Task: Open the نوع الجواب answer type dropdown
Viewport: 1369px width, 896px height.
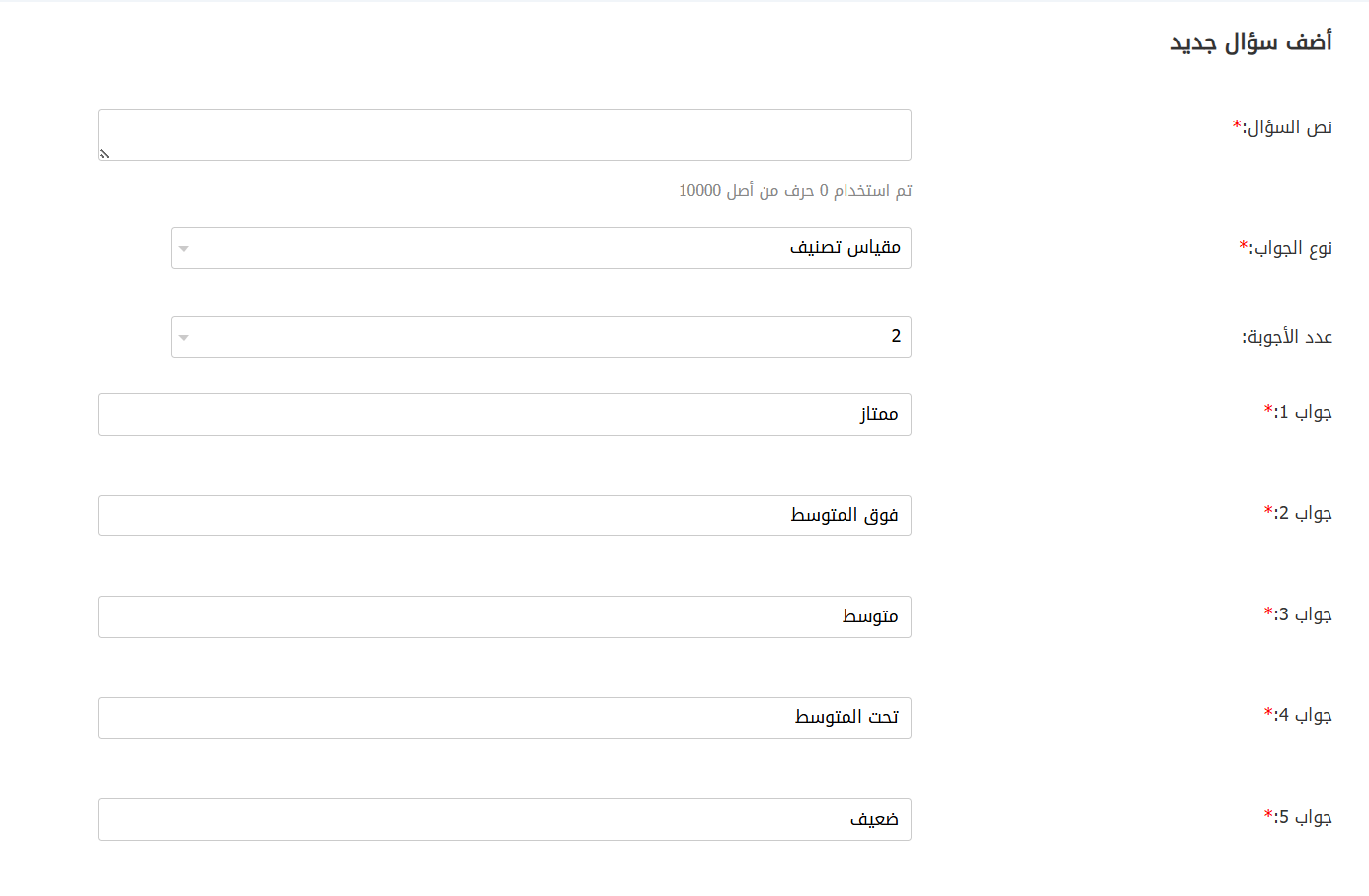Action: click(x=540, y=248)
